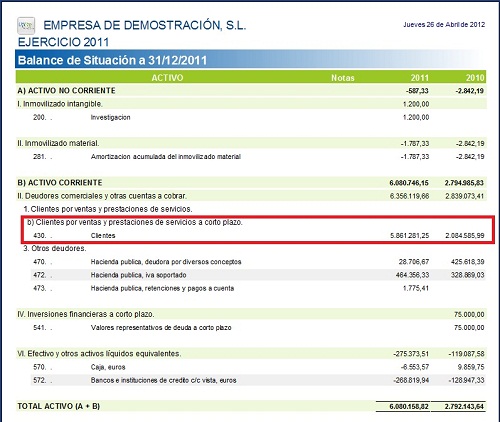
Task: Click total 2011 value '6.080.158,82'
Action: click(x=409, y=407)
